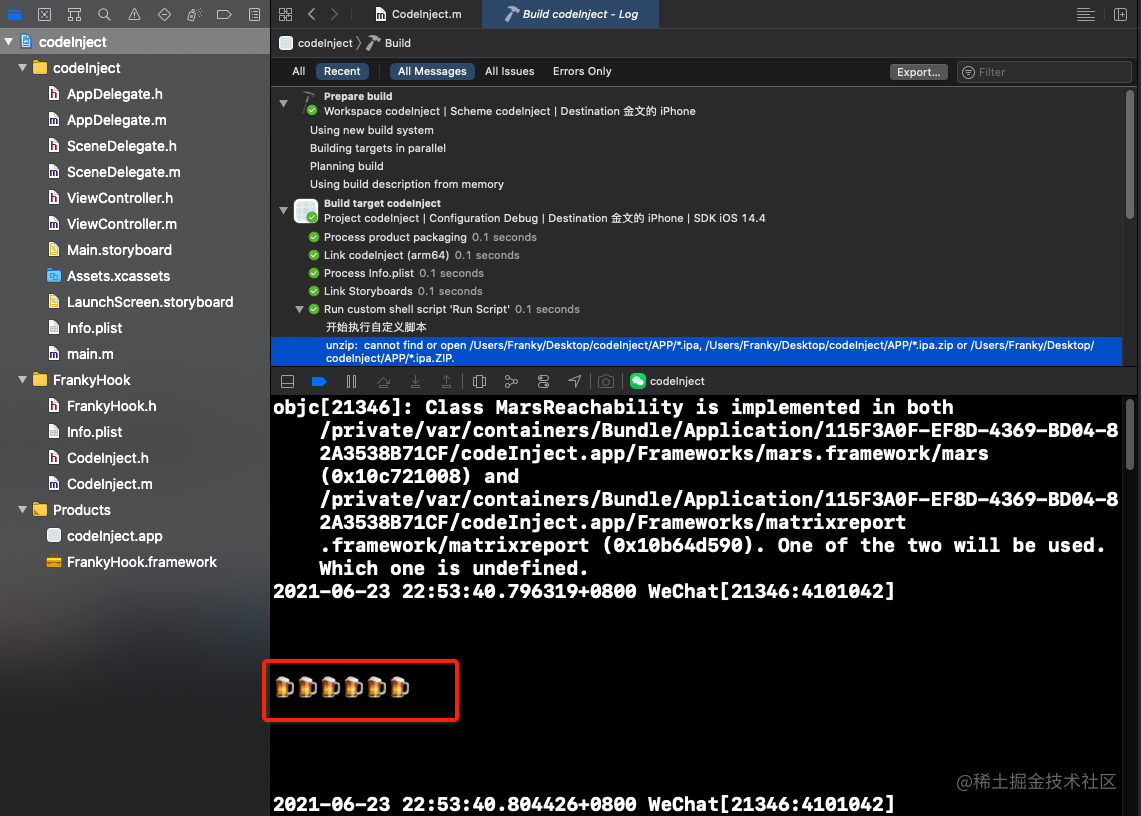The width and height of the screenshot is (1141, 816).
Task: Open the Debug View Hierarchy icon
Action: click(479, 381)
